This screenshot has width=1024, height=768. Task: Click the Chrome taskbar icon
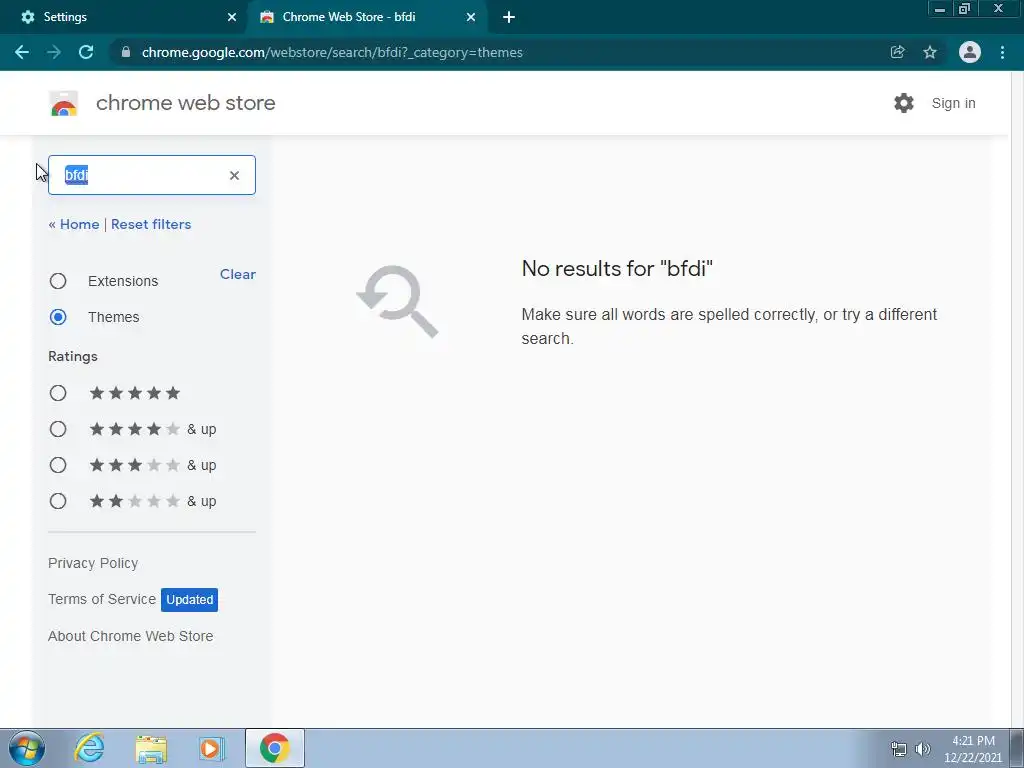click(274, 748)
